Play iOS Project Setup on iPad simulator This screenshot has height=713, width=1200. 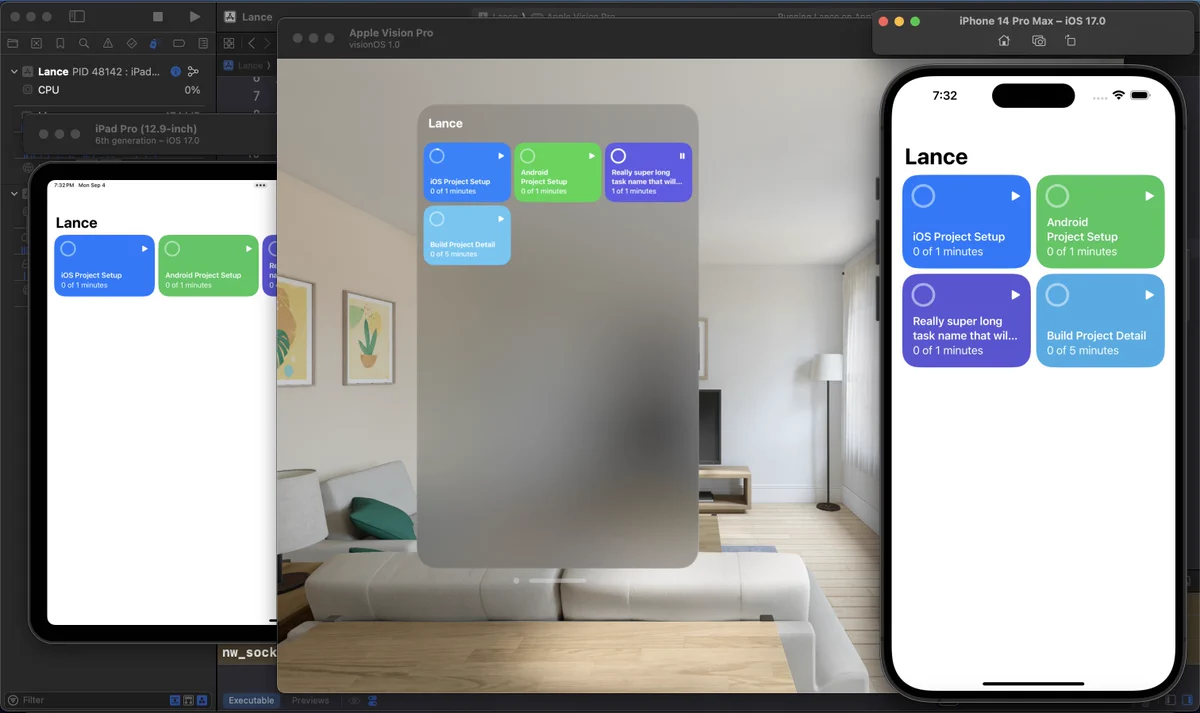point(144,249)
